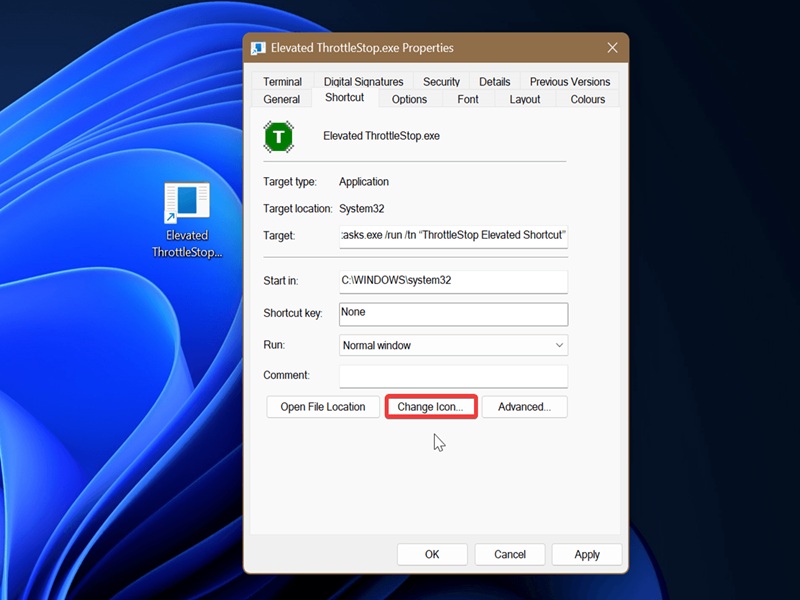Click the 'Target location:' label

click(297, 209)
